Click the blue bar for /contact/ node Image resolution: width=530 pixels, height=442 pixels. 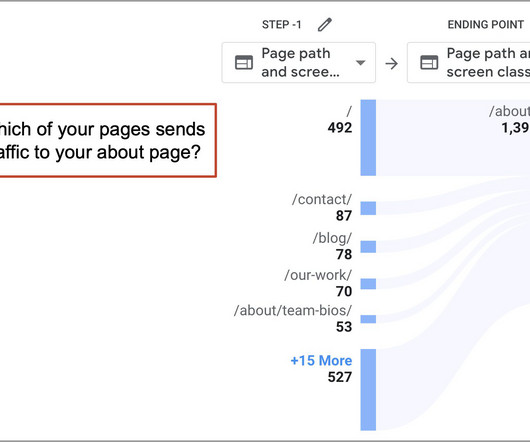[x=368, y=208]
